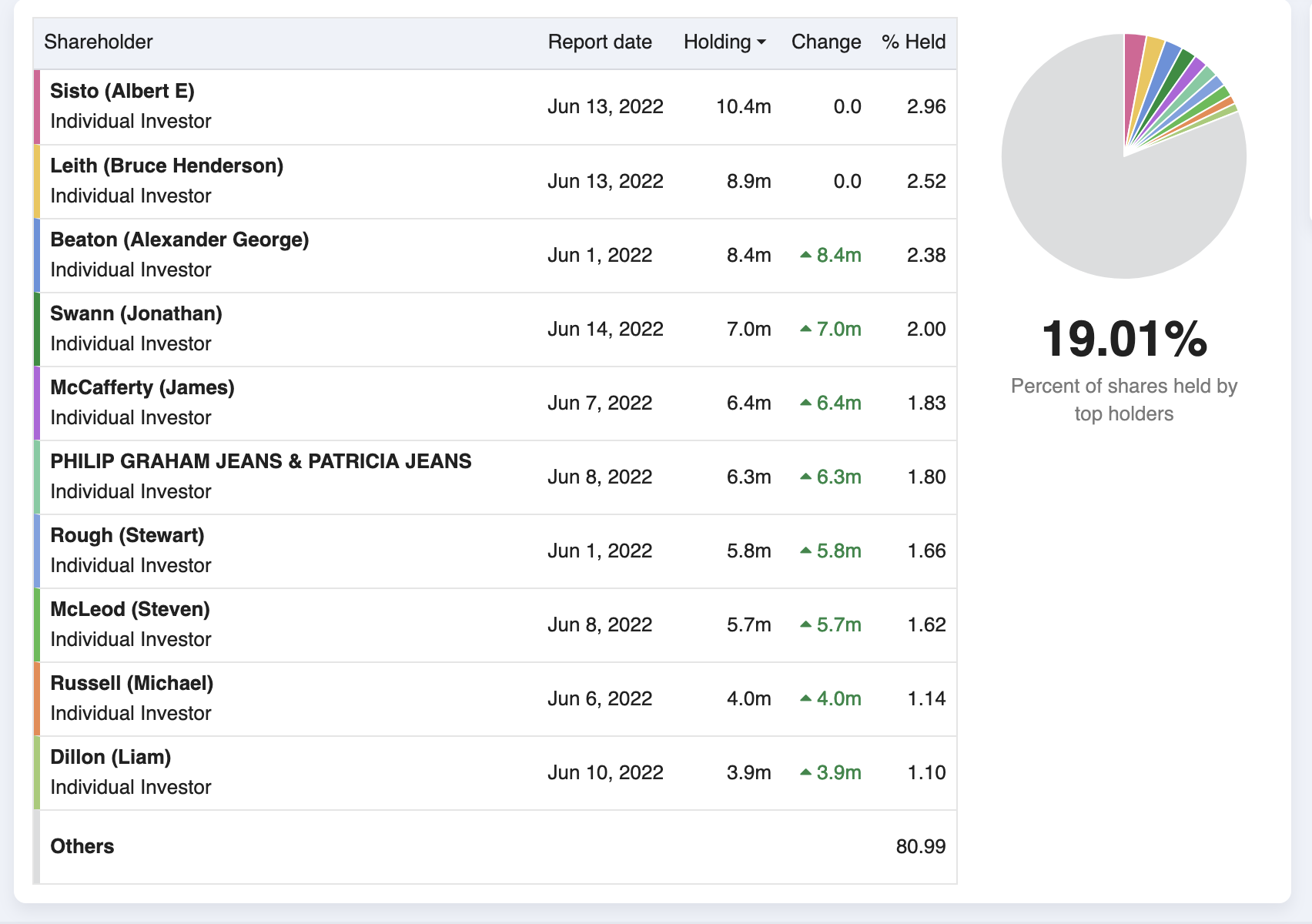Screen dimensions: 1312x924
Task: Open shareholder Dillon (Liam)
Action: (x=111, y=757)
